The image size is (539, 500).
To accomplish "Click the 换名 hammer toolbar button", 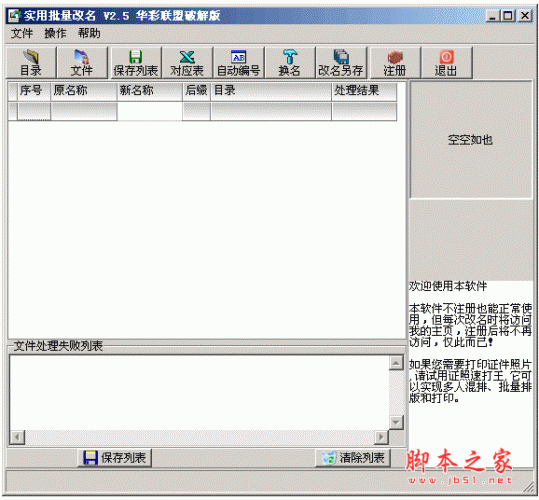I will (x=290, y=63).
